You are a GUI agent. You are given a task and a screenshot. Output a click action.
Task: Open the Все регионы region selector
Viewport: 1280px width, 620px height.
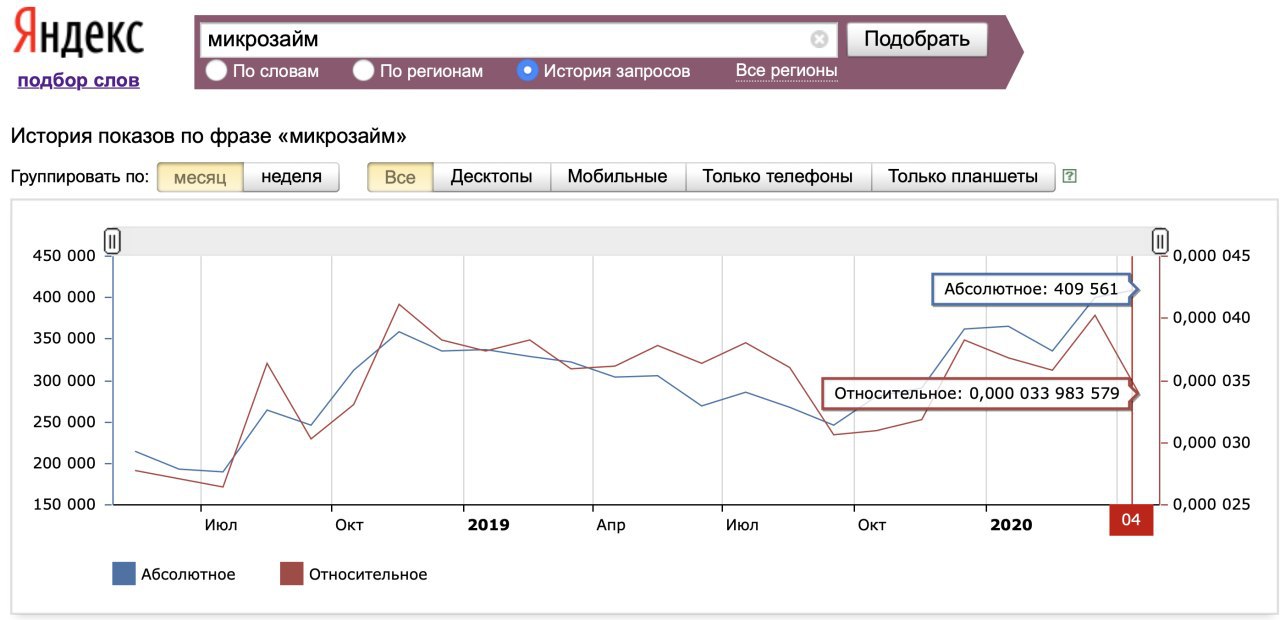(x=786, y=71)
